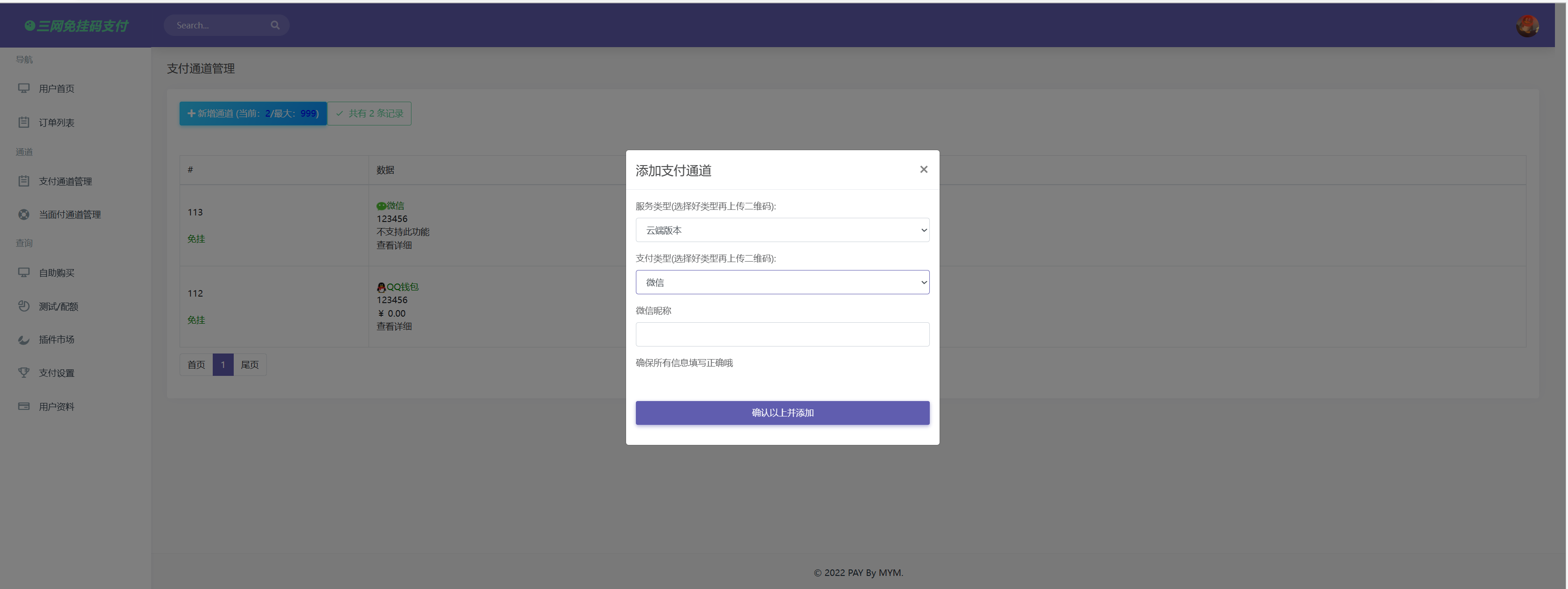Select 自助购买 in the sidebar
1568x589 pixels.
coord(56,273)
